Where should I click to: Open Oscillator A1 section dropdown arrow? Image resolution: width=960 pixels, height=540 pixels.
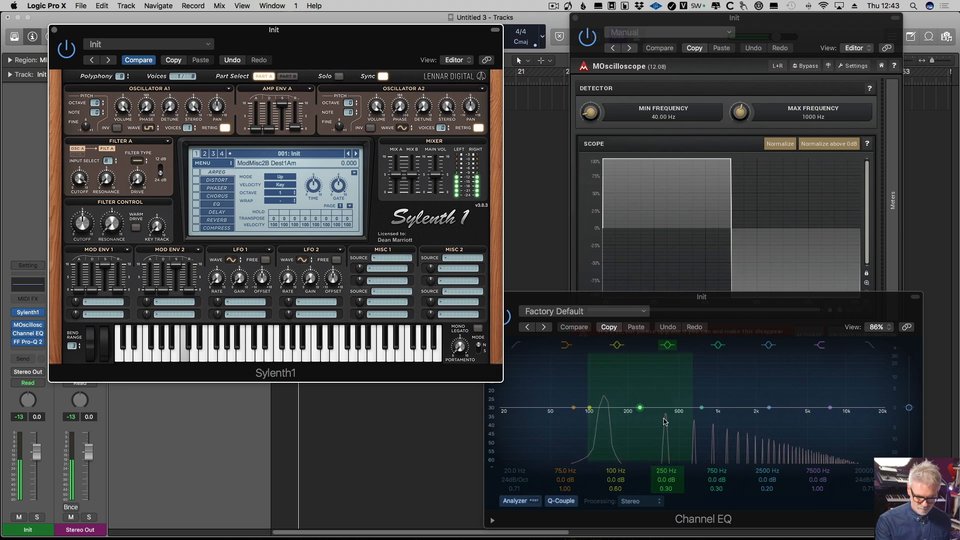(228, 89)
